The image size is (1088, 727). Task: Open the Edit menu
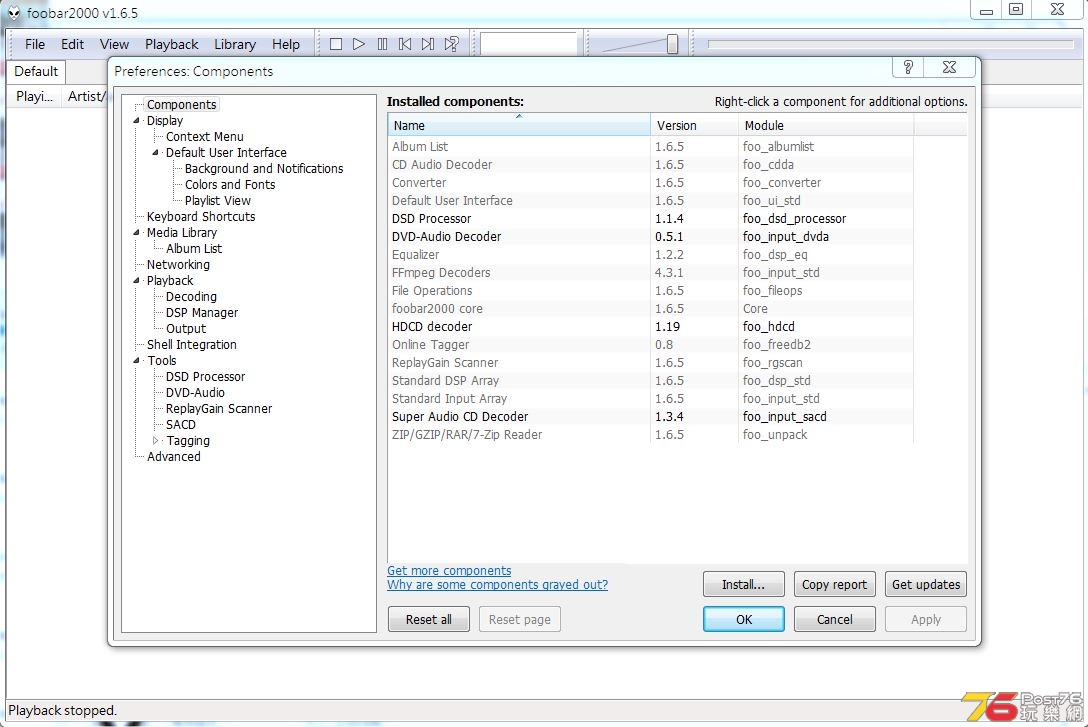[x=72, y=44]
